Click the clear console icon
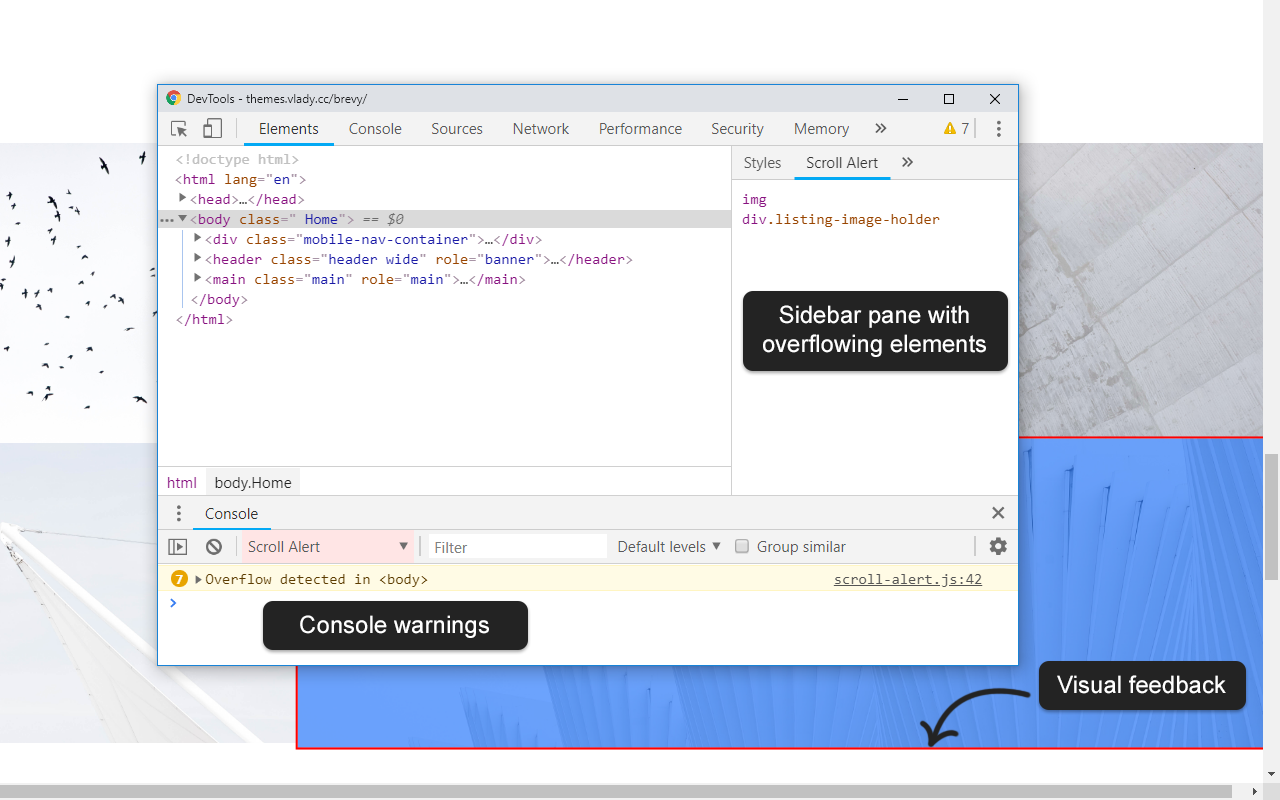The image size is (1280, 800). pyautogui.click(x=214, y=546)
